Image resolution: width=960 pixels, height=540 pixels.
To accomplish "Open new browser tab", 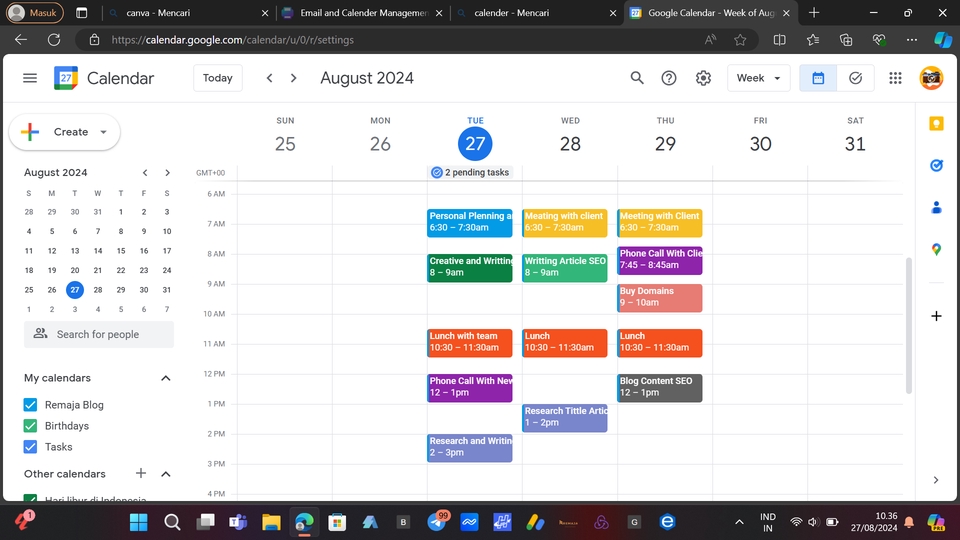I will [x=814, y=13].
